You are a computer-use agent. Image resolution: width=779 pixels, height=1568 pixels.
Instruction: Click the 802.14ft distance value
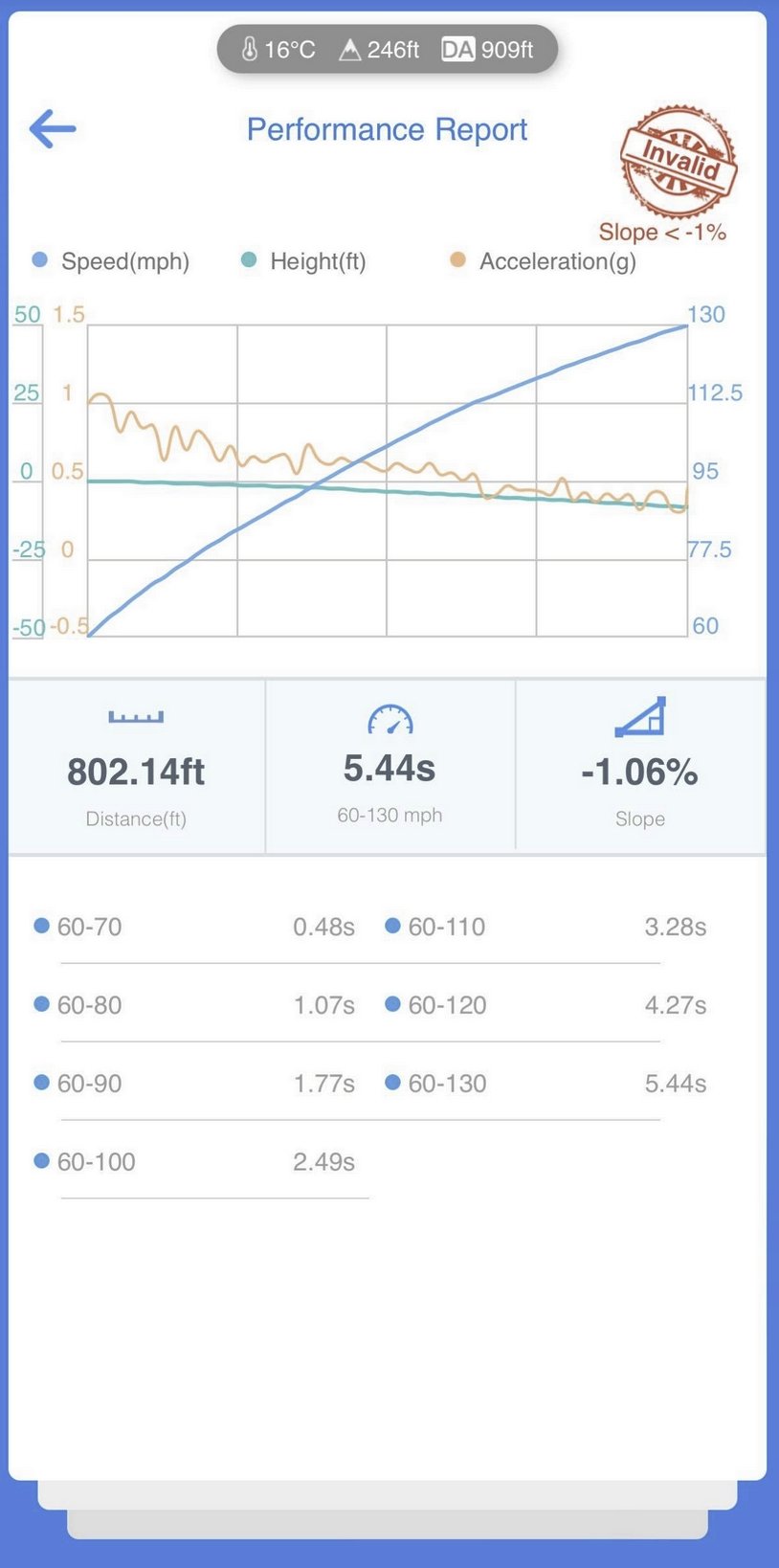point(136,772)
